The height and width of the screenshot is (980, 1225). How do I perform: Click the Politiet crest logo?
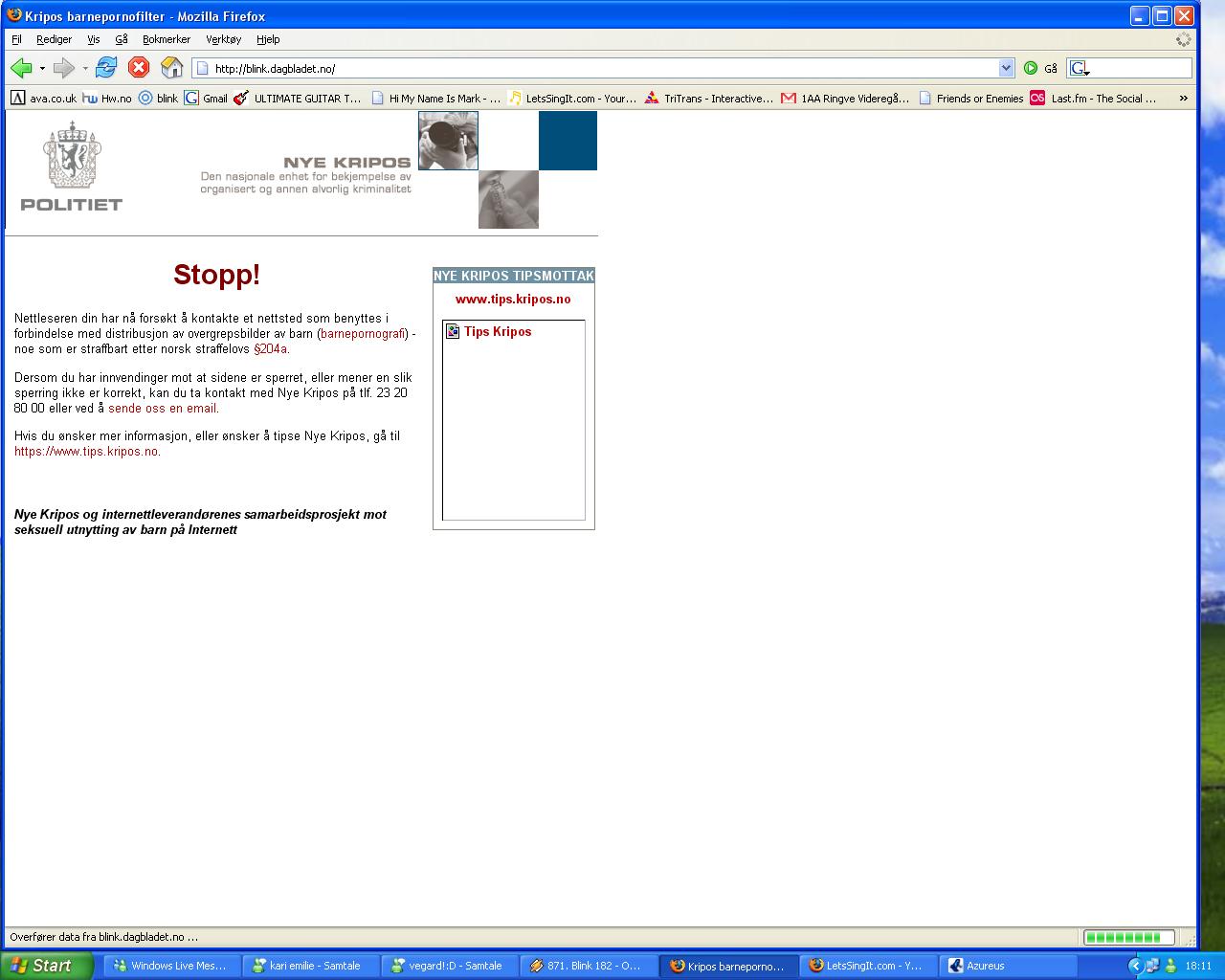click(72, 164)
